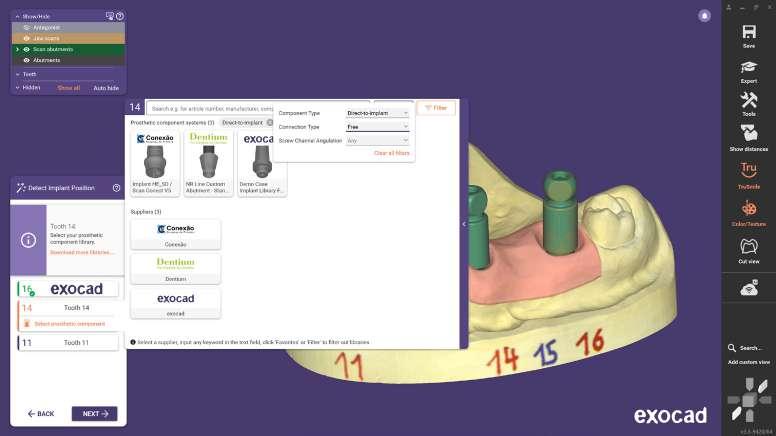This screenshot has width=776, height=436.
Task: Select Tooth 14 entry in list
Action: pos(68,308)
